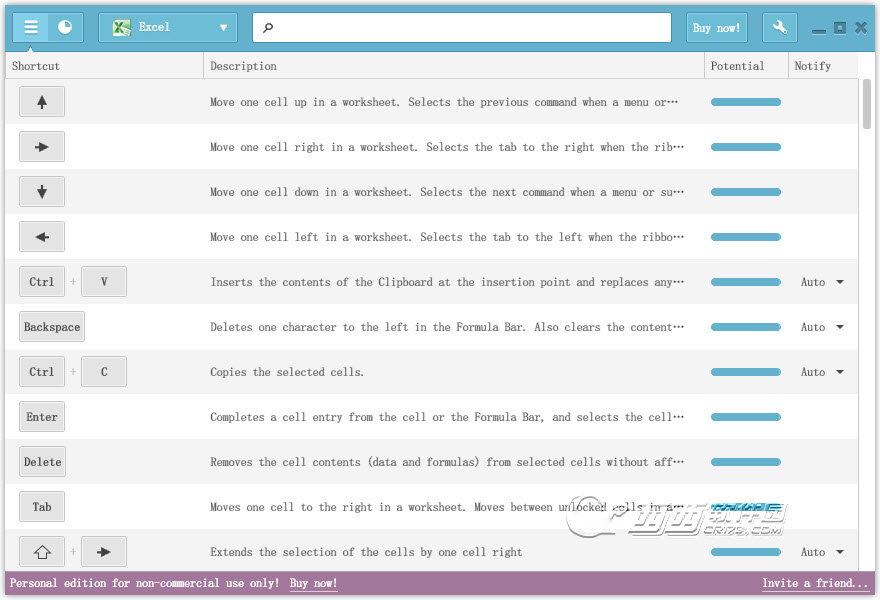The width and height of the screenshot is (880, 600).
Task: Click the down arrow key shortcut icon
Action: coord(42,191)
